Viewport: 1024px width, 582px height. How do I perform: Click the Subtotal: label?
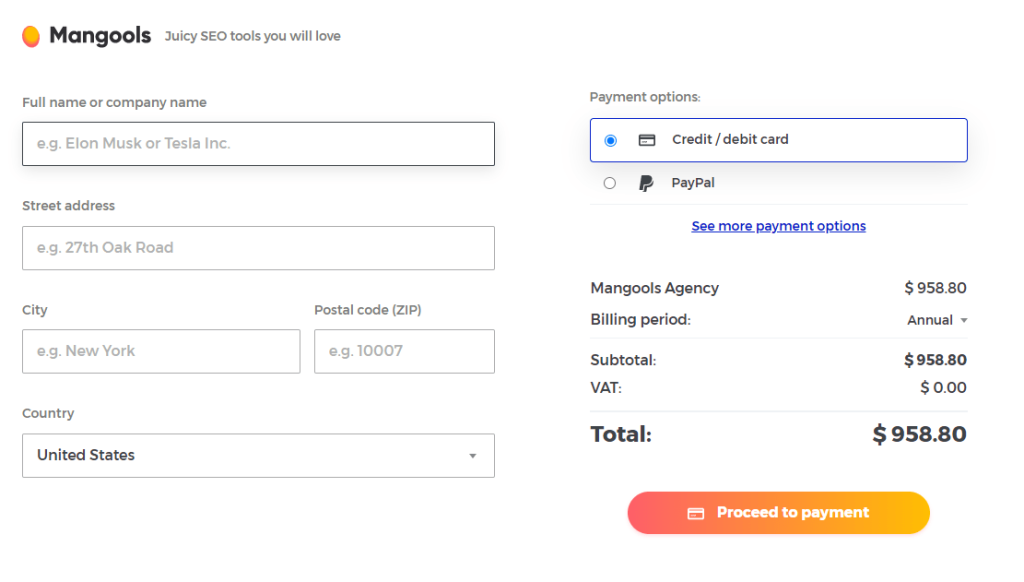pyautogui.click(x=623, y=361)
